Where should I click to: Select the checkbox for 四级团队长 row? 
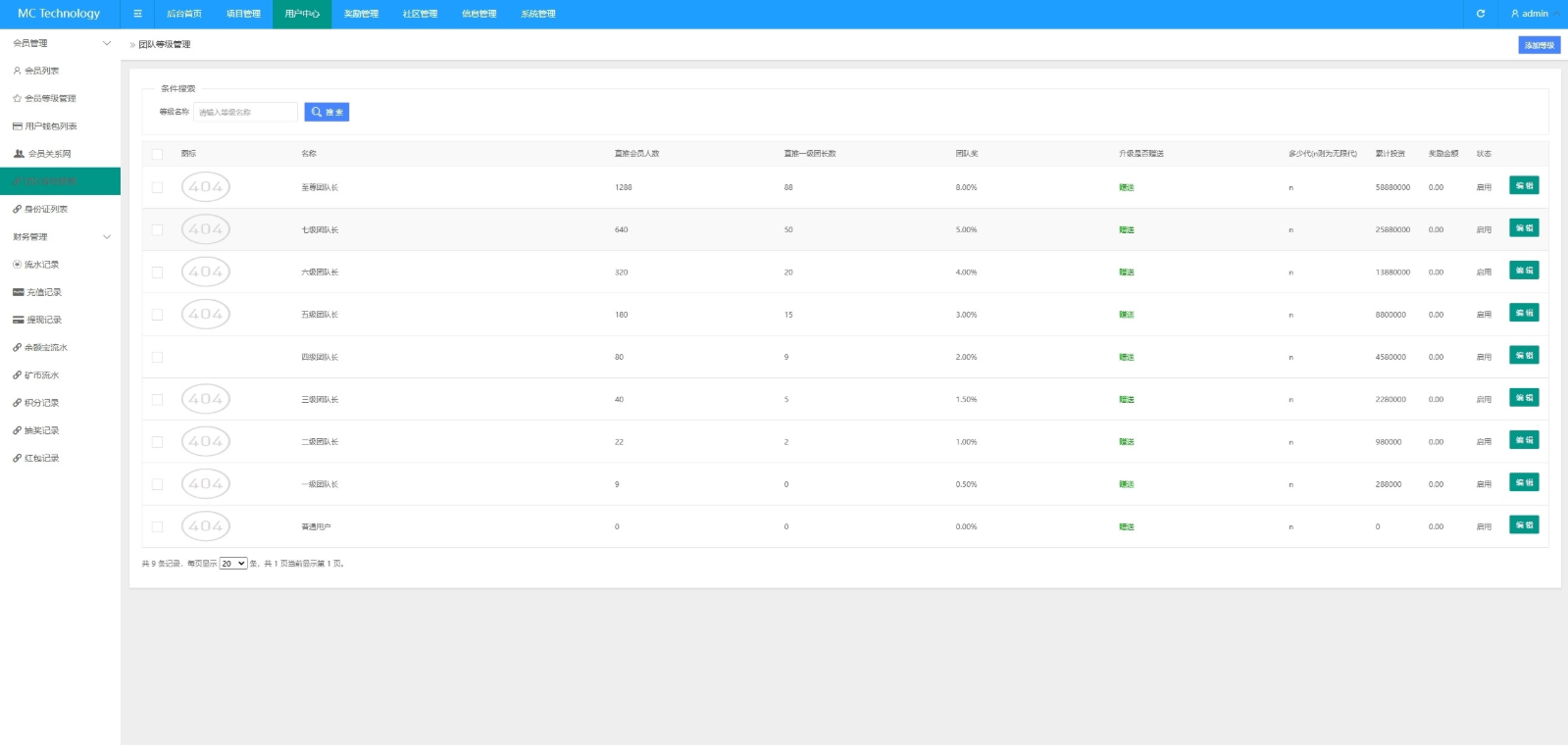tap(157, 357)
